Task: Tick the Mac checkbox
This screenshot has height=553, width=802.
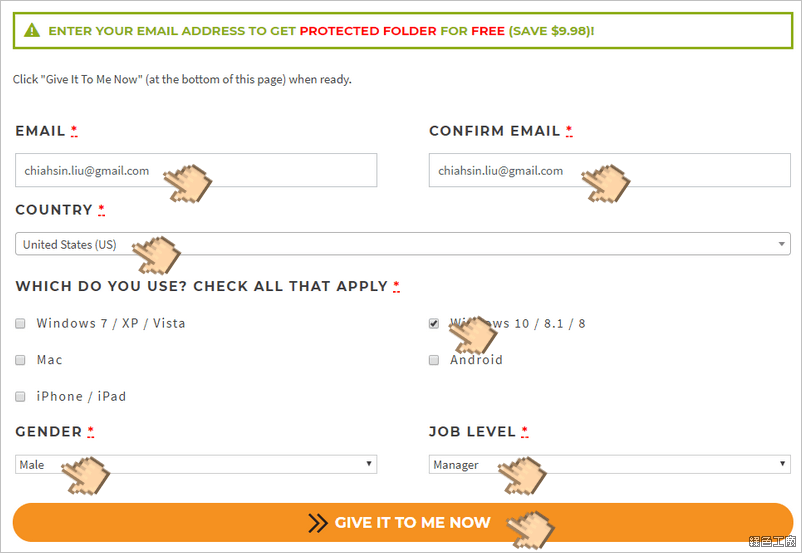Action: point(20,360)
